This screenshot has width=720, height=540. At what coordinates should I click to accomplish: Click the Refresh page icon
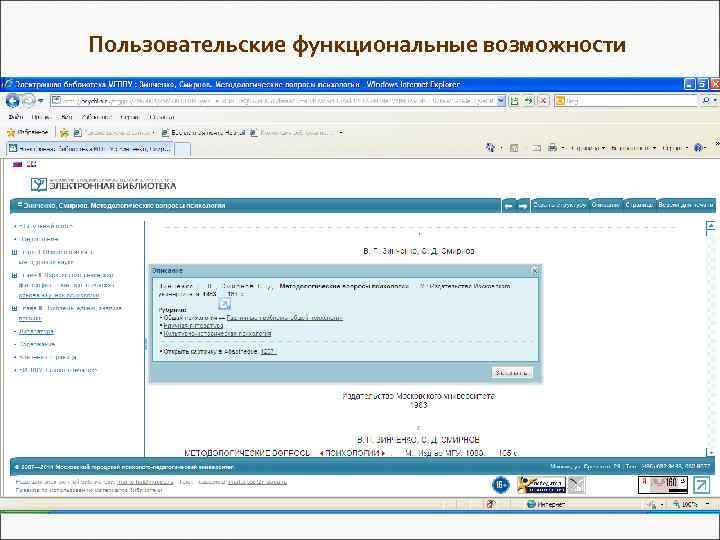click(x=528, y=101)
